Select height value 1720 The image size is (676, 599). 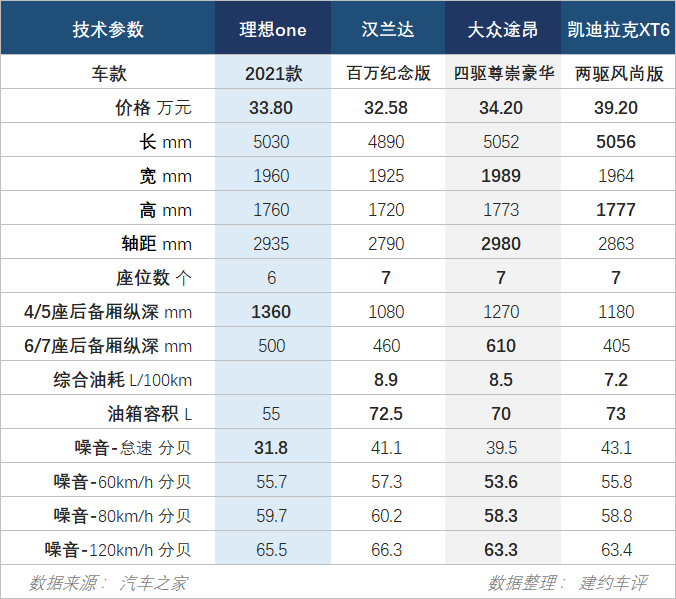point(386,210)
